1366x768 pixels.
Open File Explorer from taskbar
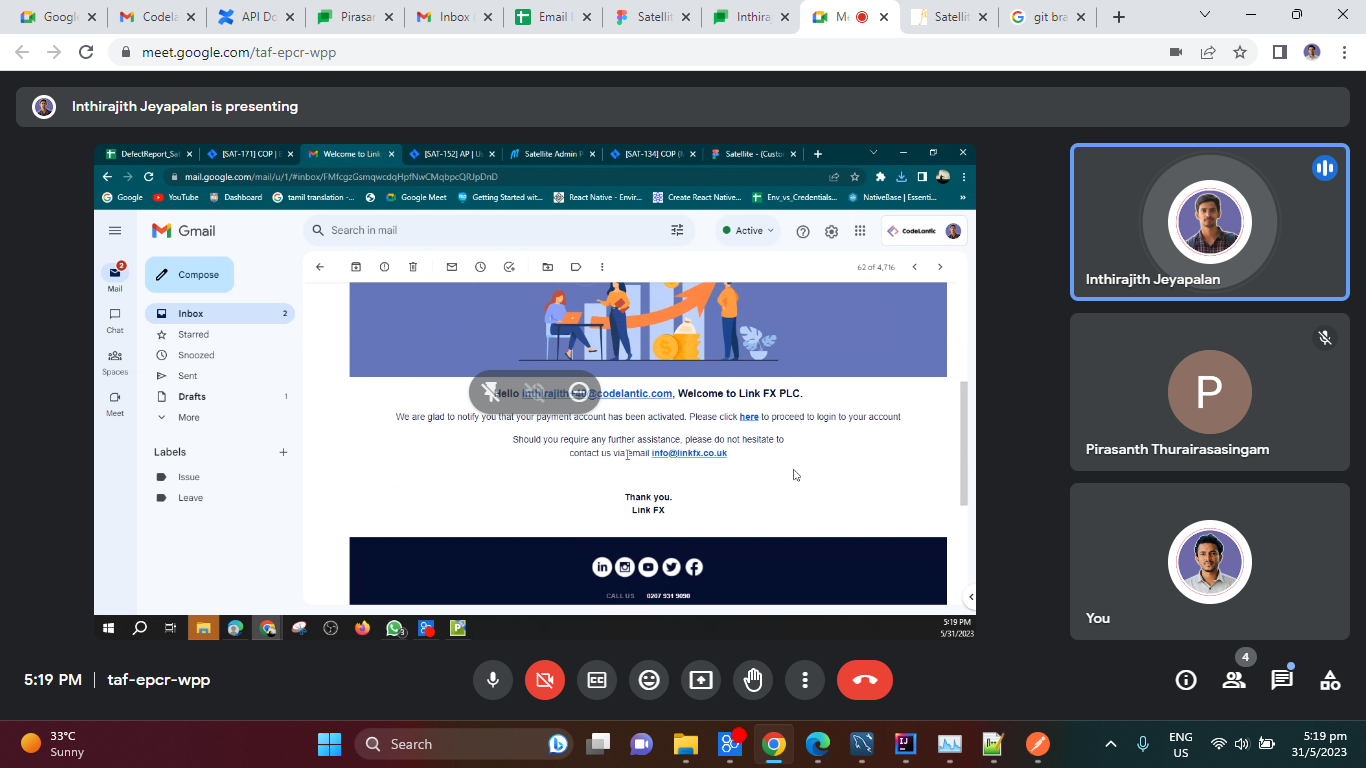tap(685, 744)
